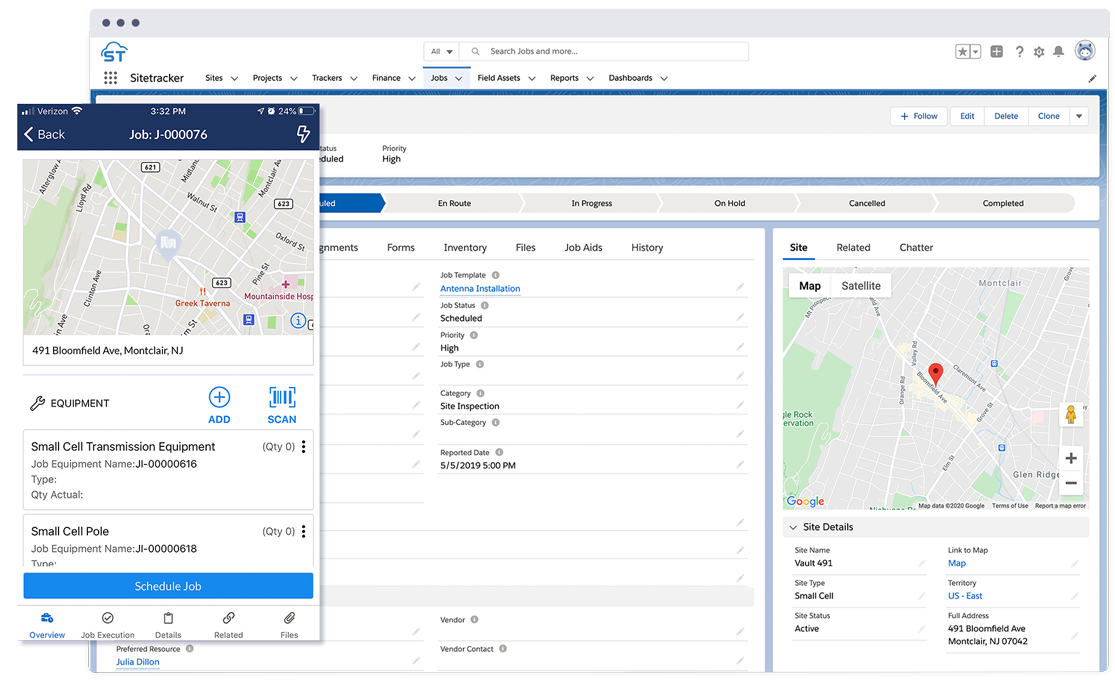This screenshot has height=682, width=1115.
Task: Expand the Finance navigation dropdown
Action: [x=412, y=78]
